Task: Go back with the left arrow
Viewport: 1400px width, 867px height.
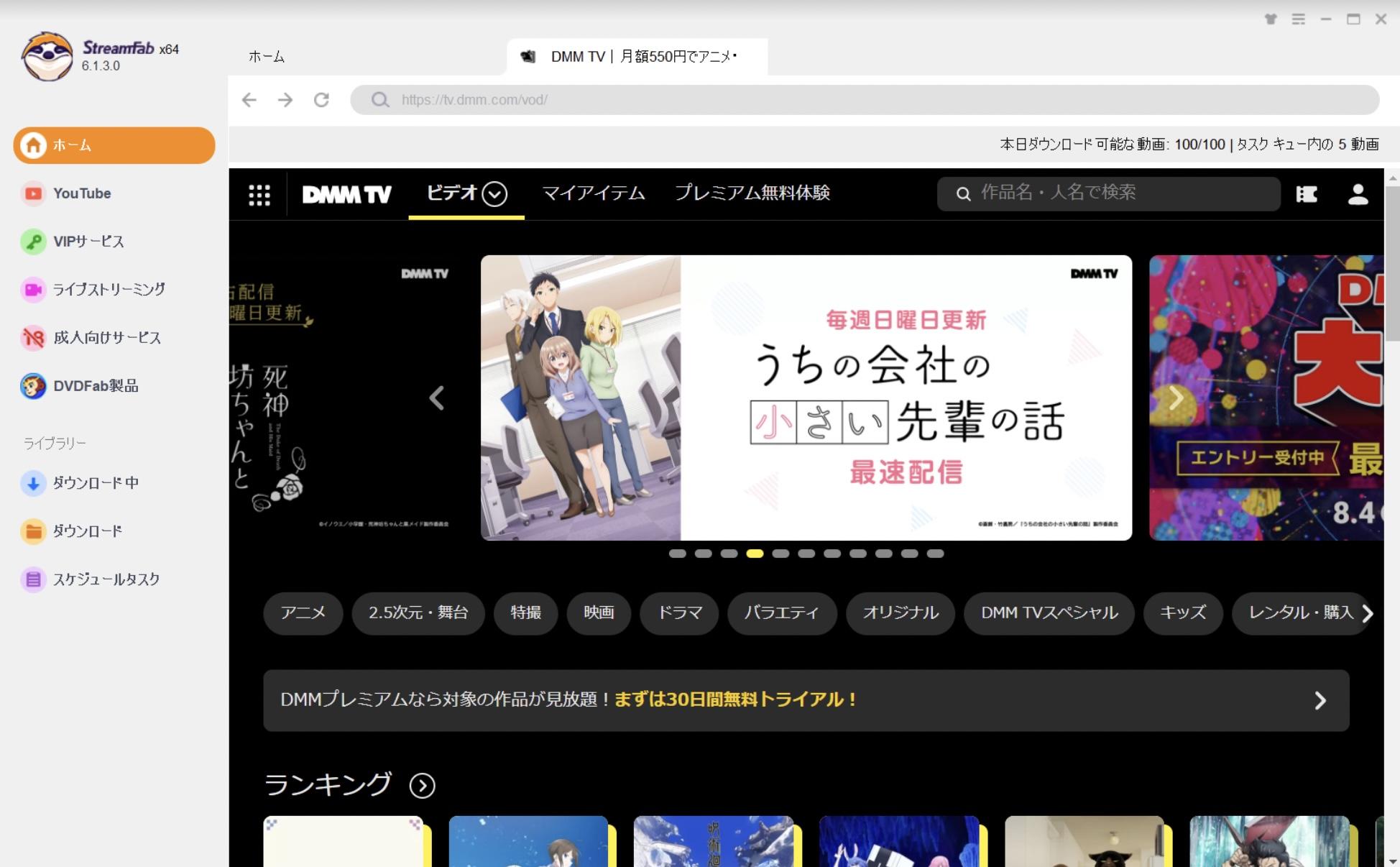Action: pyautogui.click(x=249, y=100)
